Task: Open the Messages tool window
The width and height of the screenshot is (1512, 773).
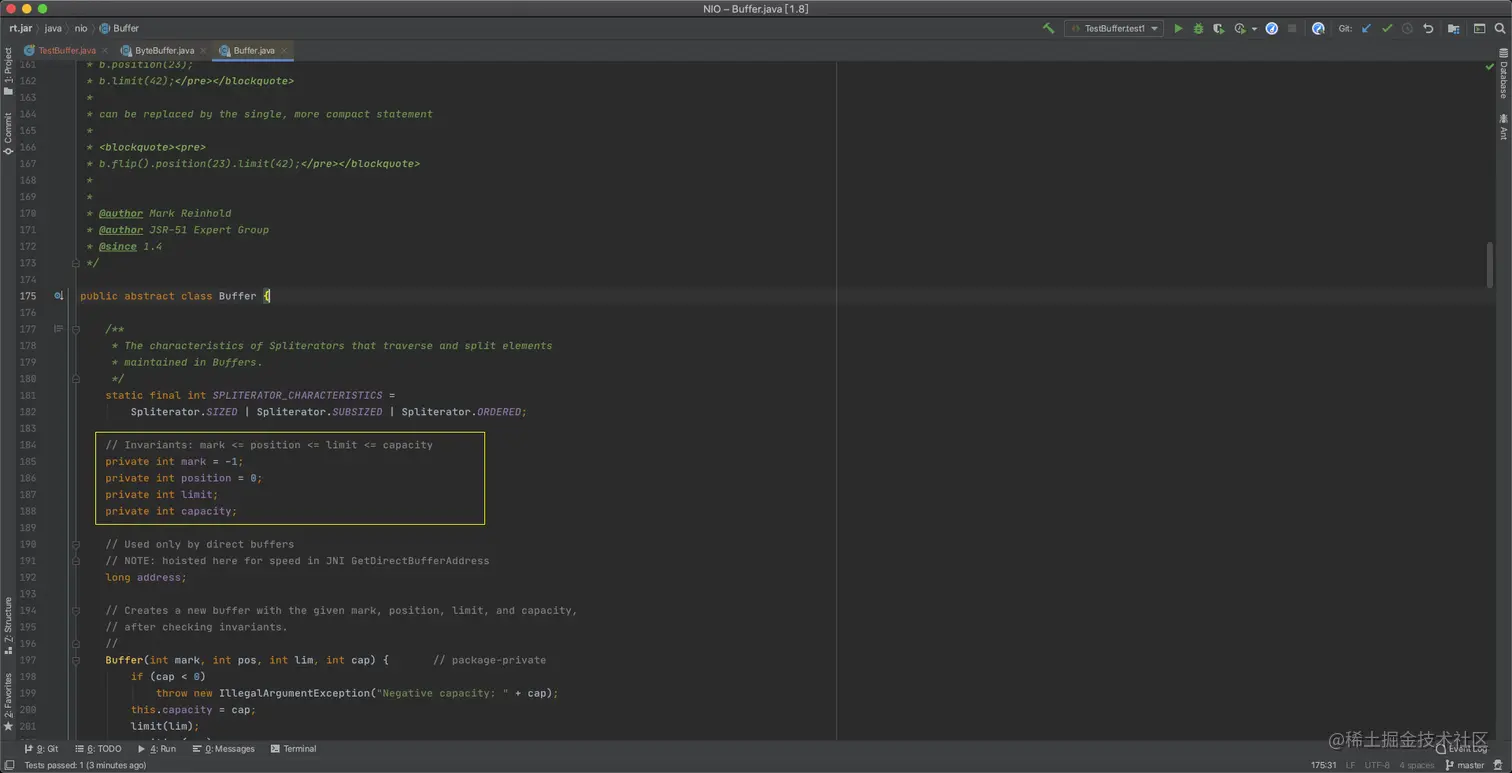Action: point(224,749)
